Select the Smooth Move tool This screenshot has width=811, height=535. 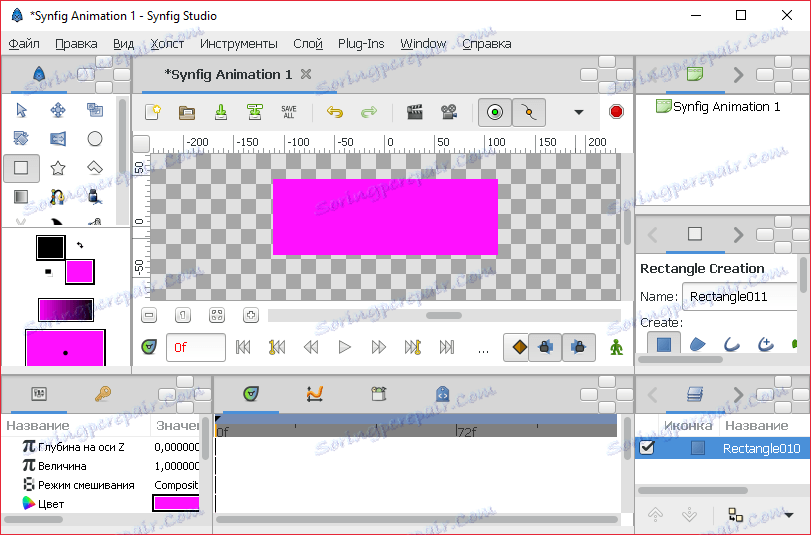click(x=58, y=110)
